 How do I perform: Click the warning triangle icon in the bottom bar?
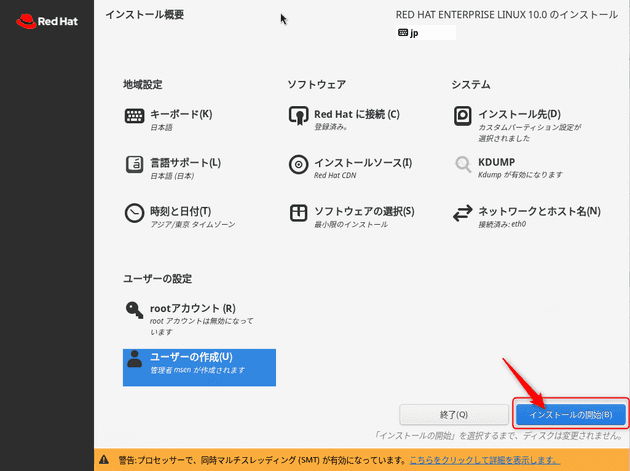tap(104, 459)
